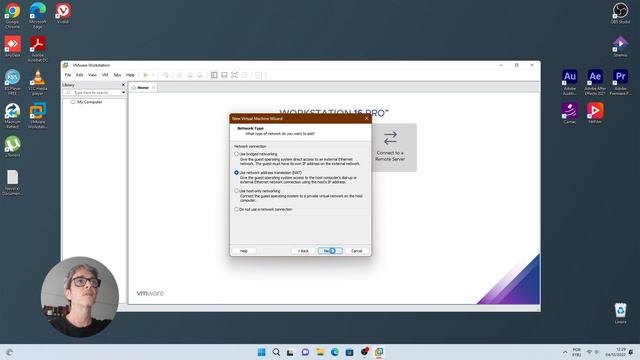Open clock and date in system tray

point(617,352)
